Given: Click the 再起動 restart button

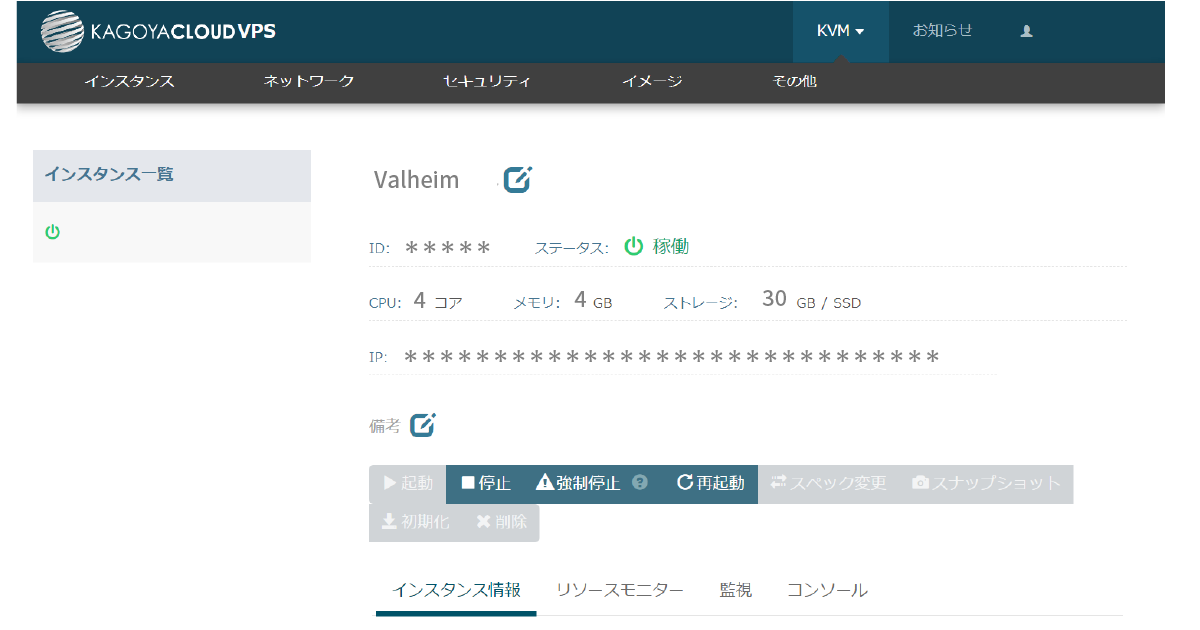Looking at the screenshot, I should 711,483.
